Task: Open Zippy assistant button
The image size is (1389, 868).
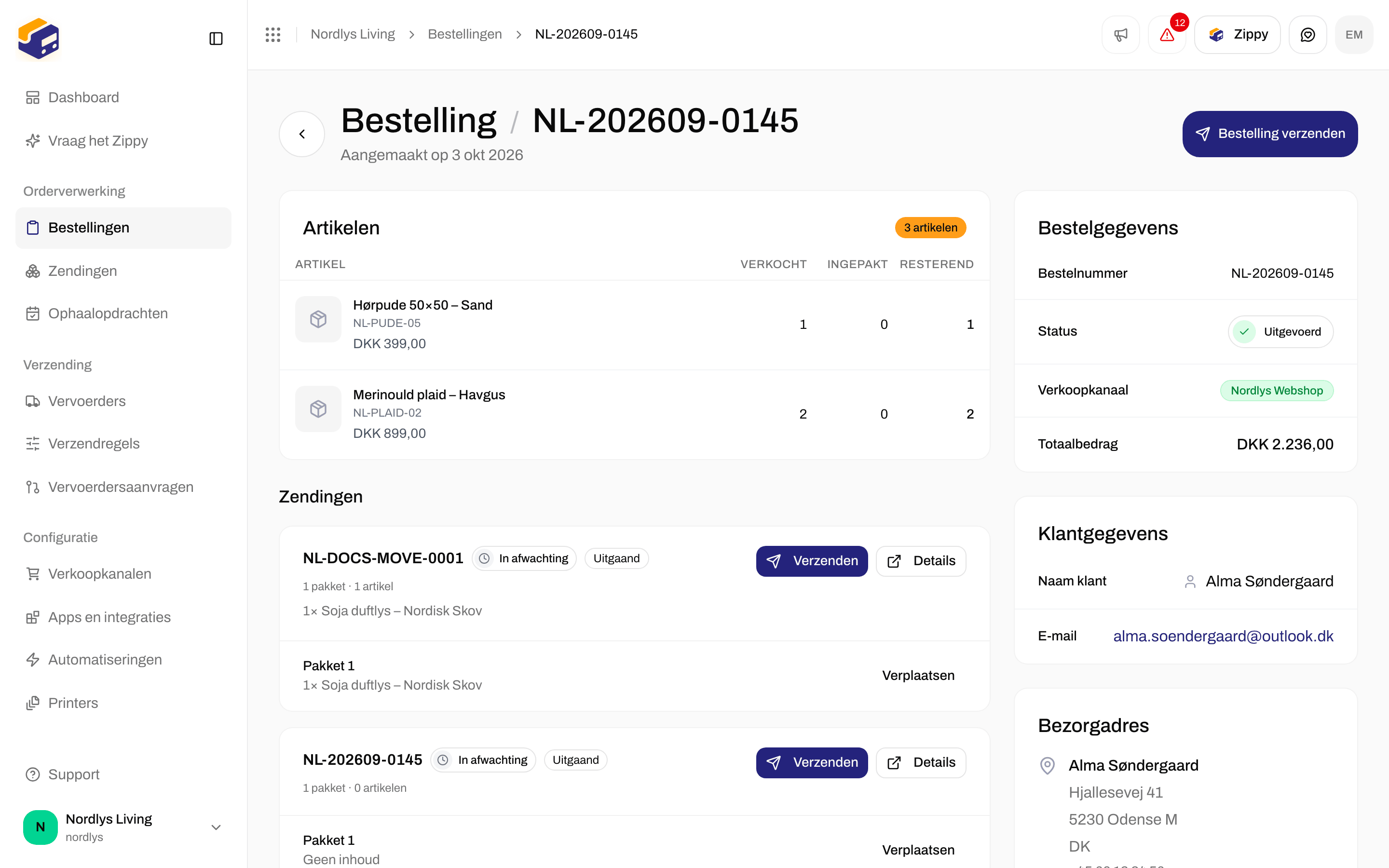Action: tap(1237, 34)
